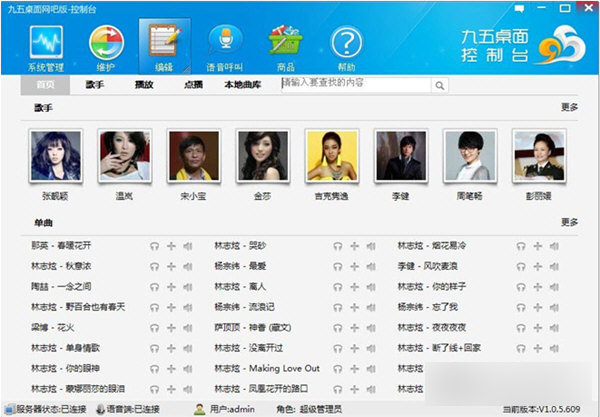Viewport: 600px width, 417px height.
Task: Click the 商品 (Goods) shopping basket icon
Action: (x=285, y=45)
